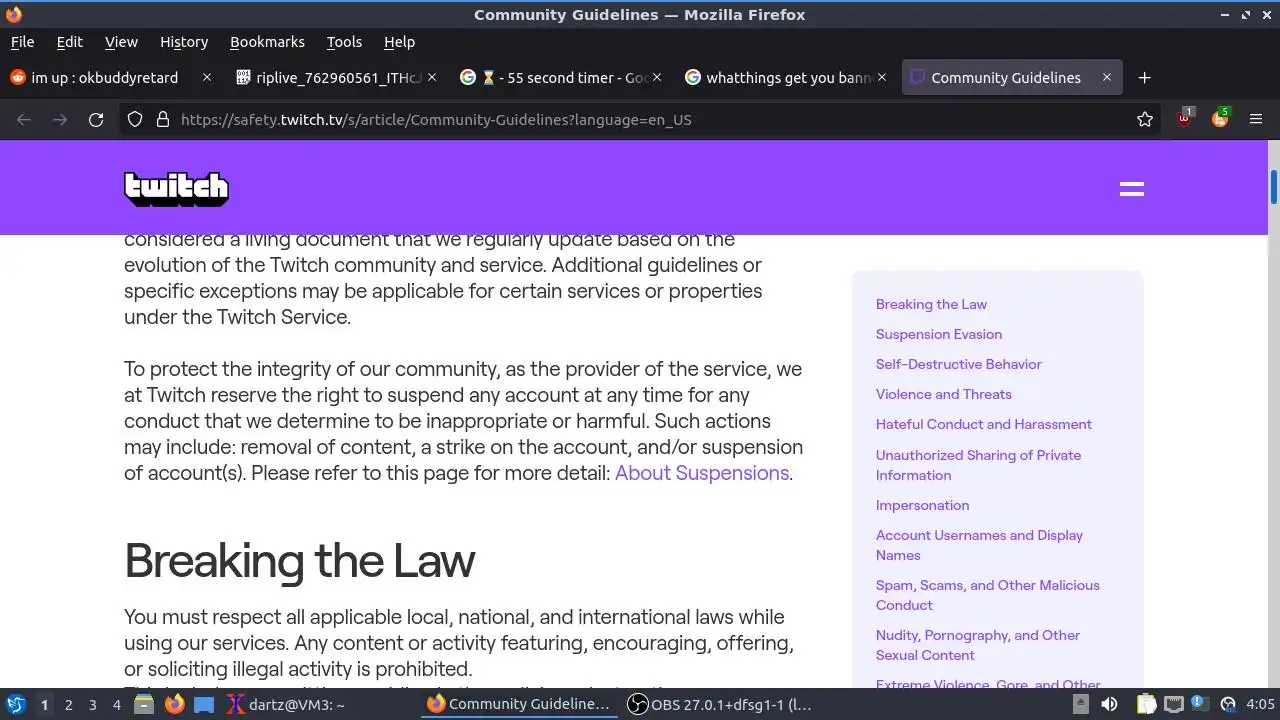
Task: Open network status icon in tray
Action: (x=1174, y=705)
